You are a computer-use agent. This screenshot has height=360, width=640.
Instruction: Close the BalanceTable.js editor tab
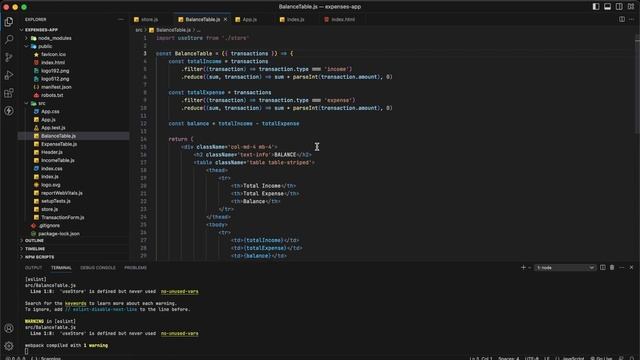pos(225,19)
